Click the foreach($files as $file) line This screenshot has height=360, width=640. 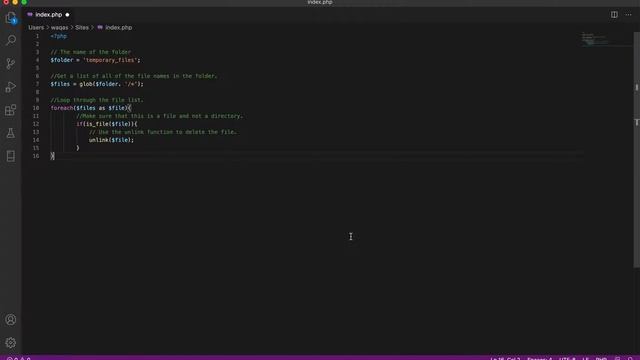coord(91,108)
